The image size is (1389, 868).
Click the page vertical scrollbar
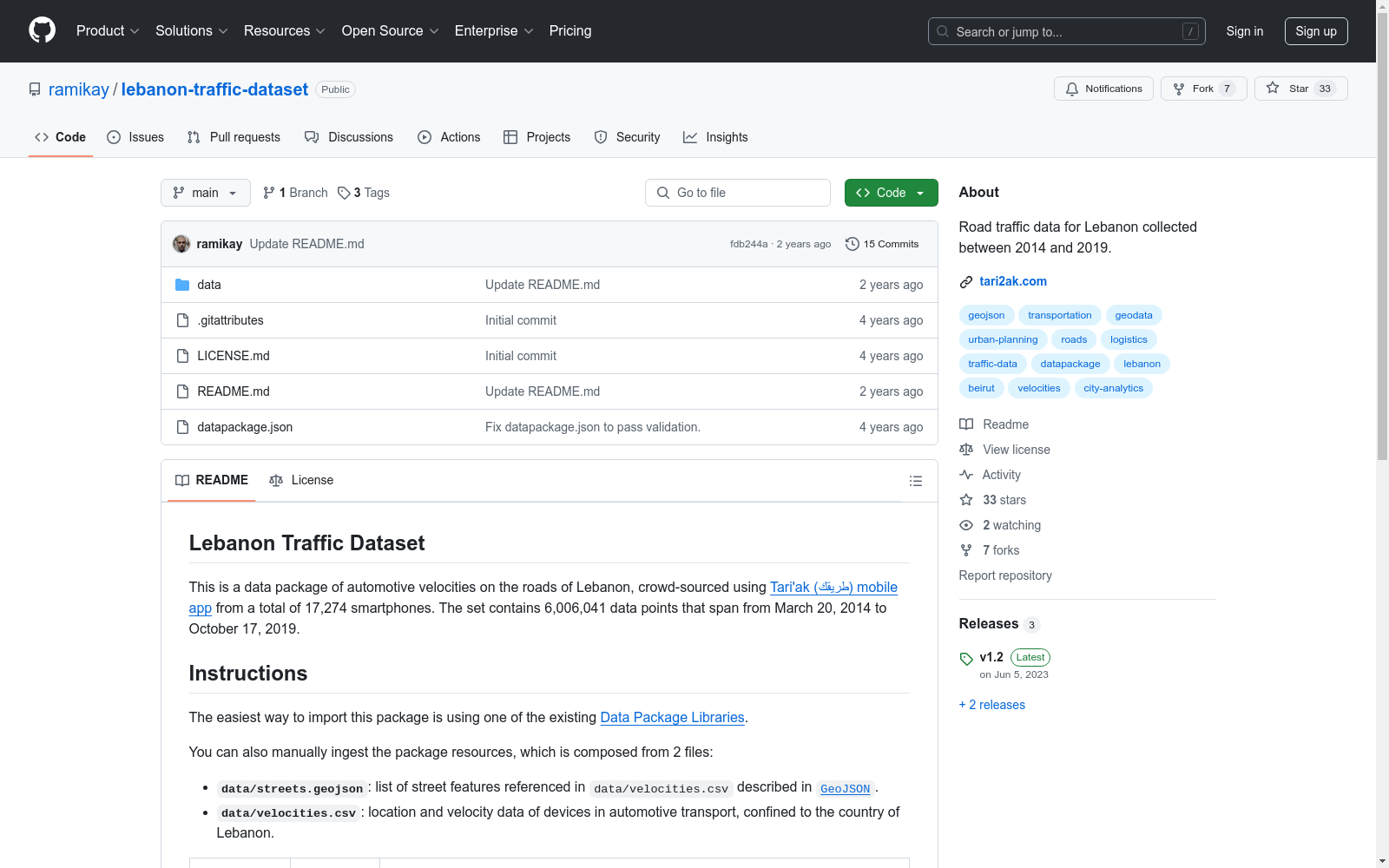pos(1383,234)
